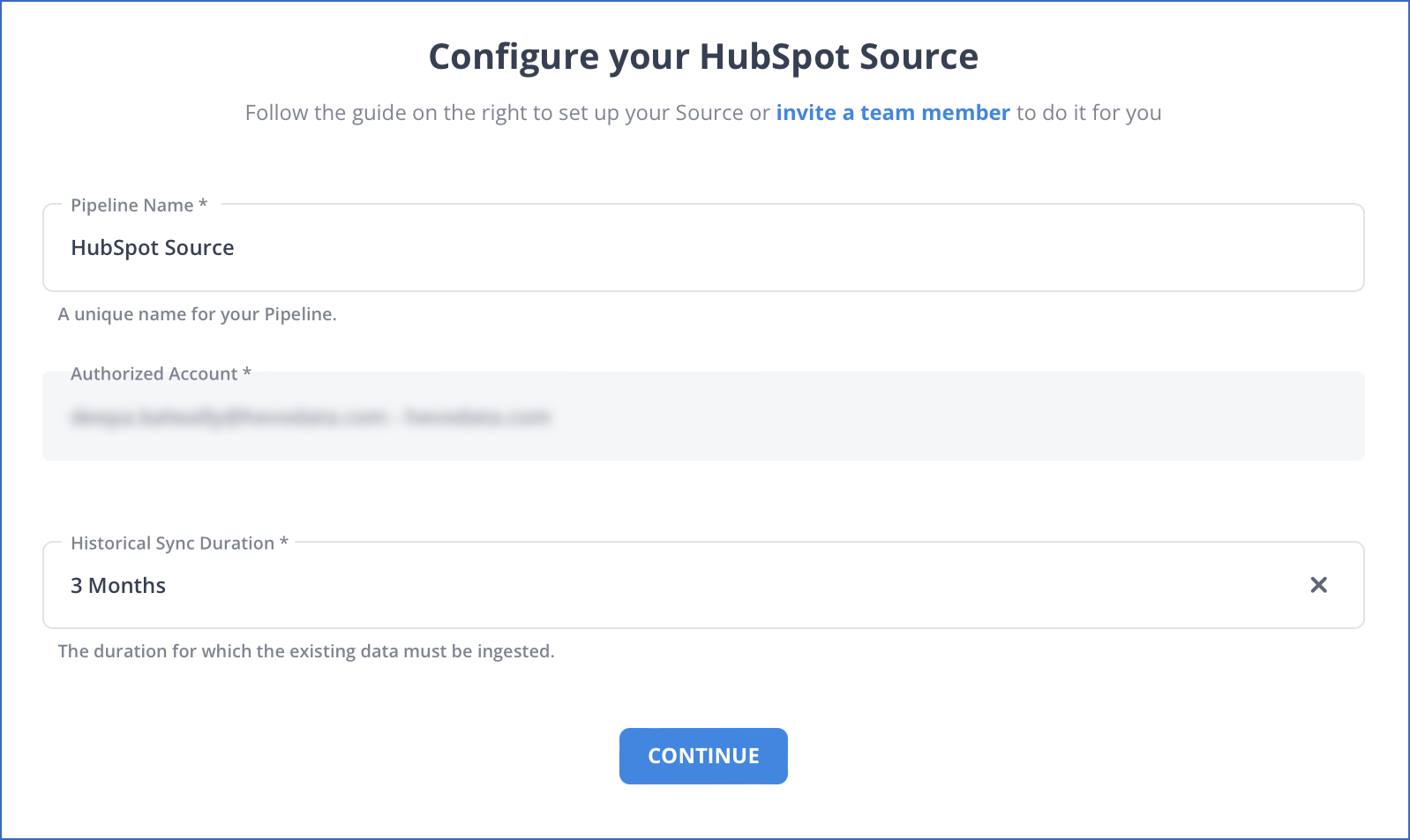1410x840 pixels.
Task: Open the invite a team member link
Action: 893,113
